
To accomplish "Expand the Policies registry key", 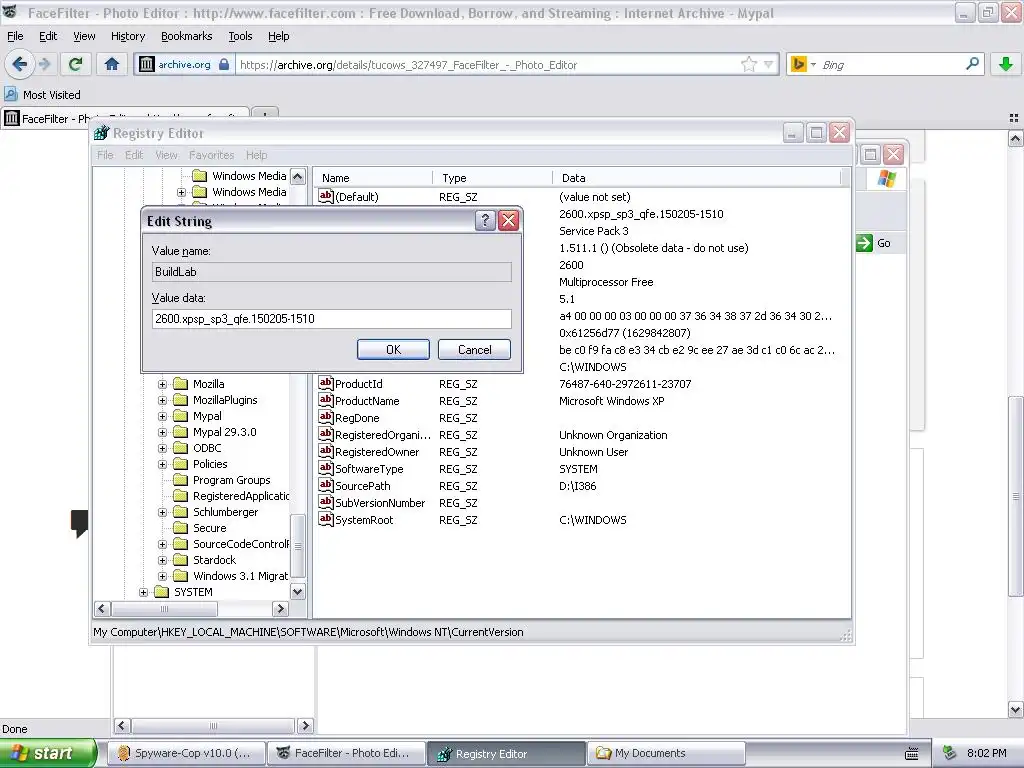I will click(x=163, y=464).
